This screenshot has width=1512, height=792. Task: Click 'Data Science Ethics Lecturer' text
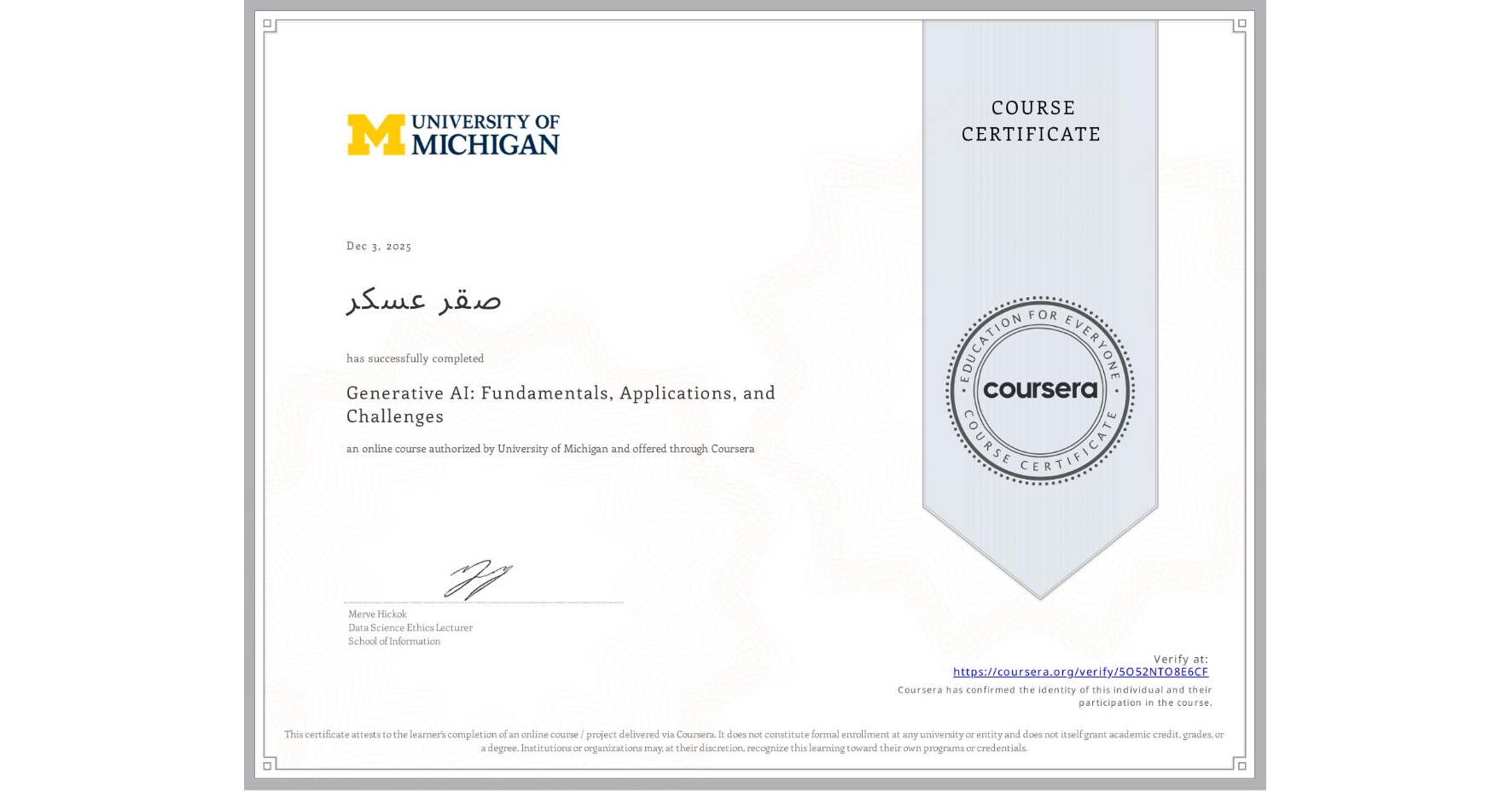(x=410, y=627)
